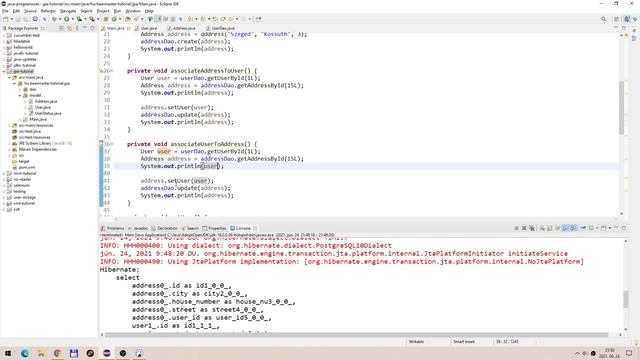Screen dimensions: 640x360
Task: Open the Package Explorer View Menu icon
Action: [77, 28]
